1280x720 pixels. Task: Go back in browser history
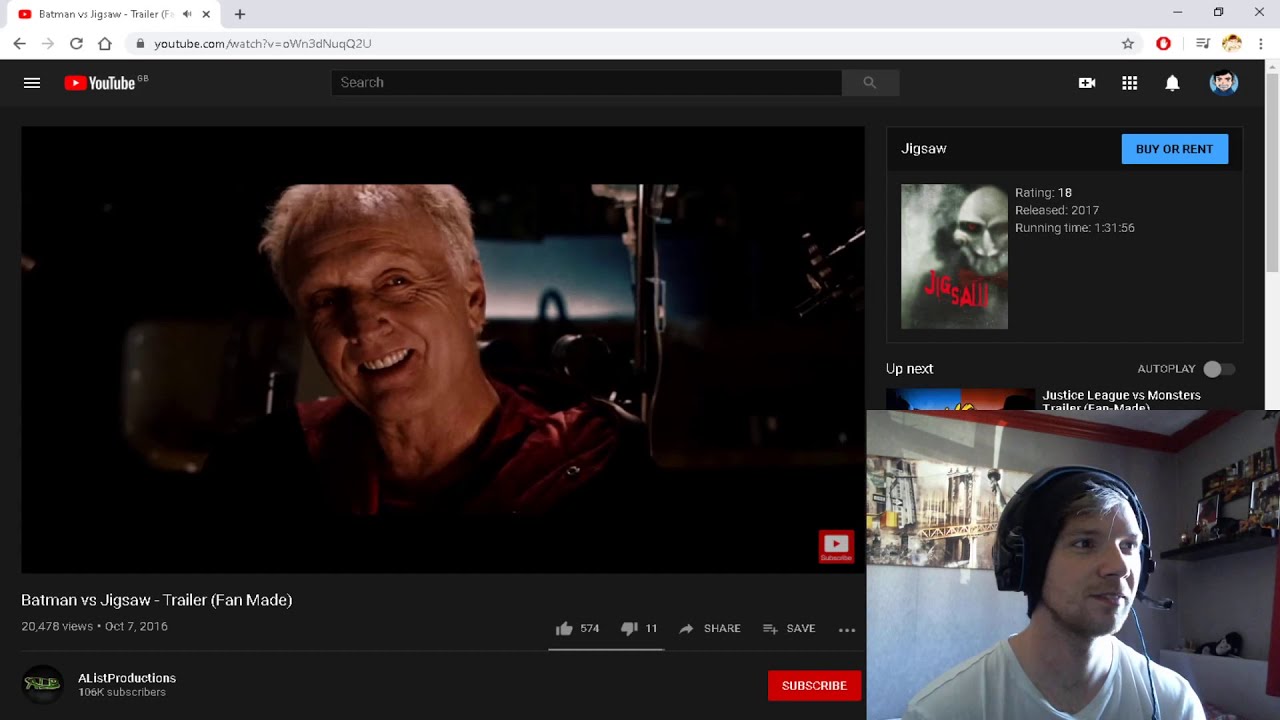(x=20, y=44)
